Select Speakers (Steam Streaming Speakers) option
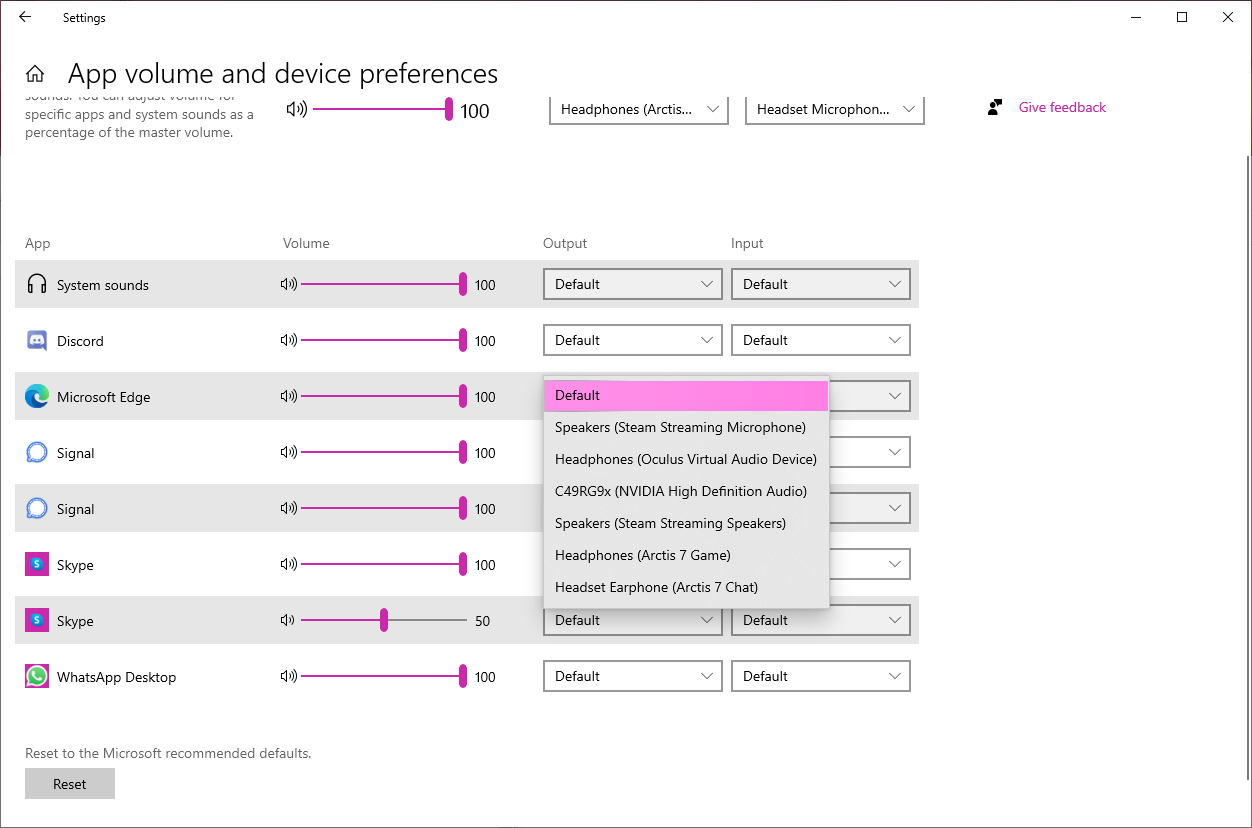Screen dimensions: 1252x828 coord(670,523)
